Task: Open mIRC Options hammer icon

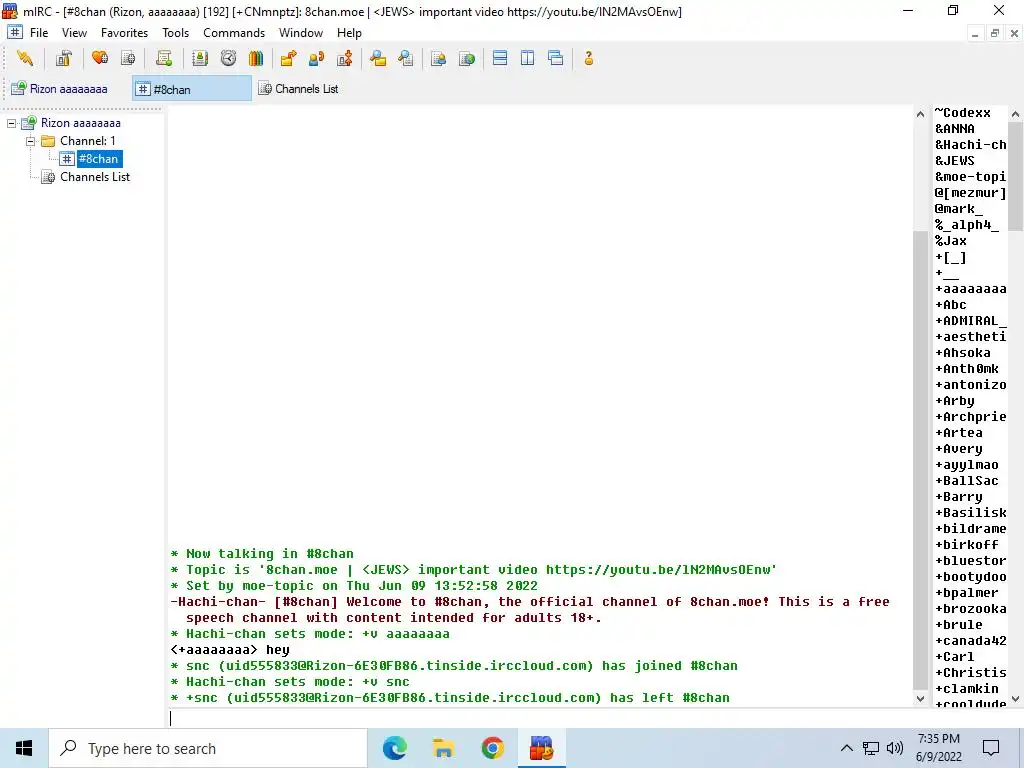Action: (63, 58)
